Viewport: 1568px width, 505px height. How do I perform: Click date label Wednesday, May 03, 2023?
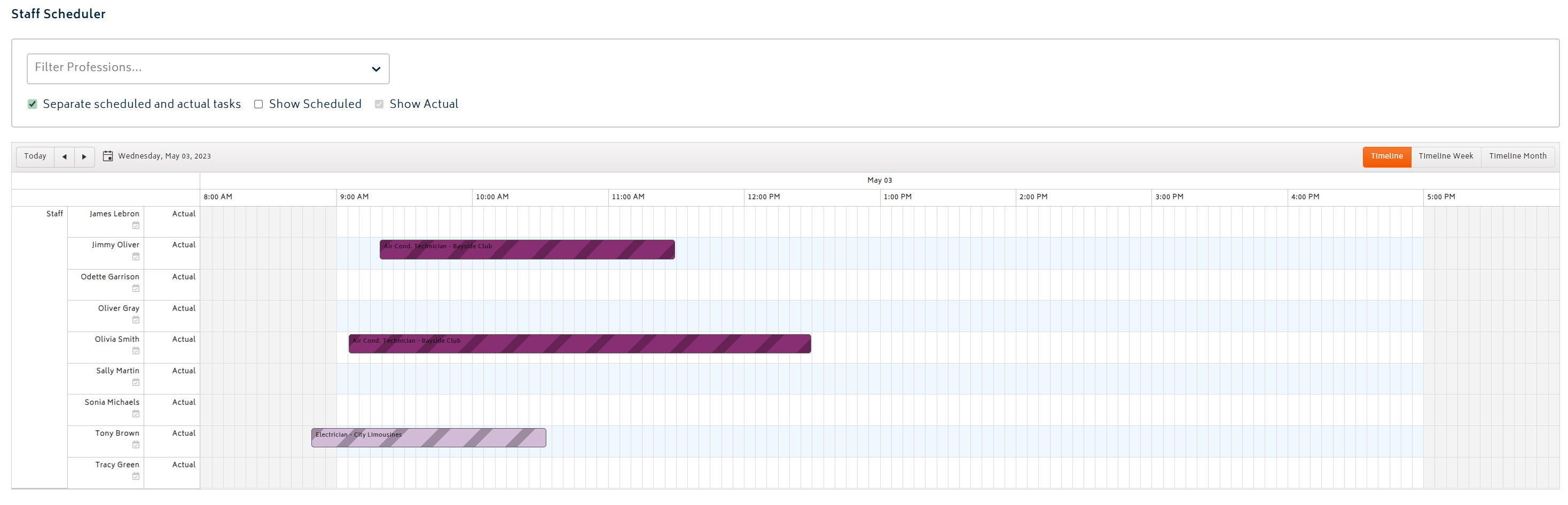pyautogui.click(x=164, y=156)
